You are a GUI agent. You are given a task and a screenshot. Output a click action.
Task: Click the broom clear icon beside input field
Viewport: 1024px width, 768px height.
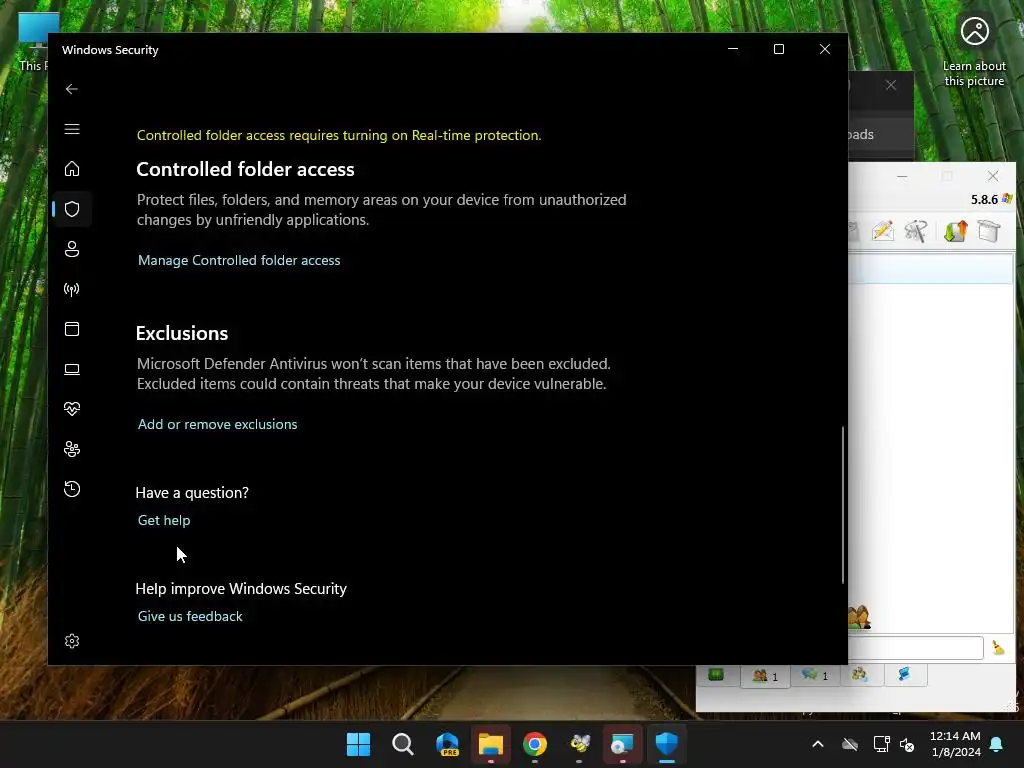pos(998,648)
